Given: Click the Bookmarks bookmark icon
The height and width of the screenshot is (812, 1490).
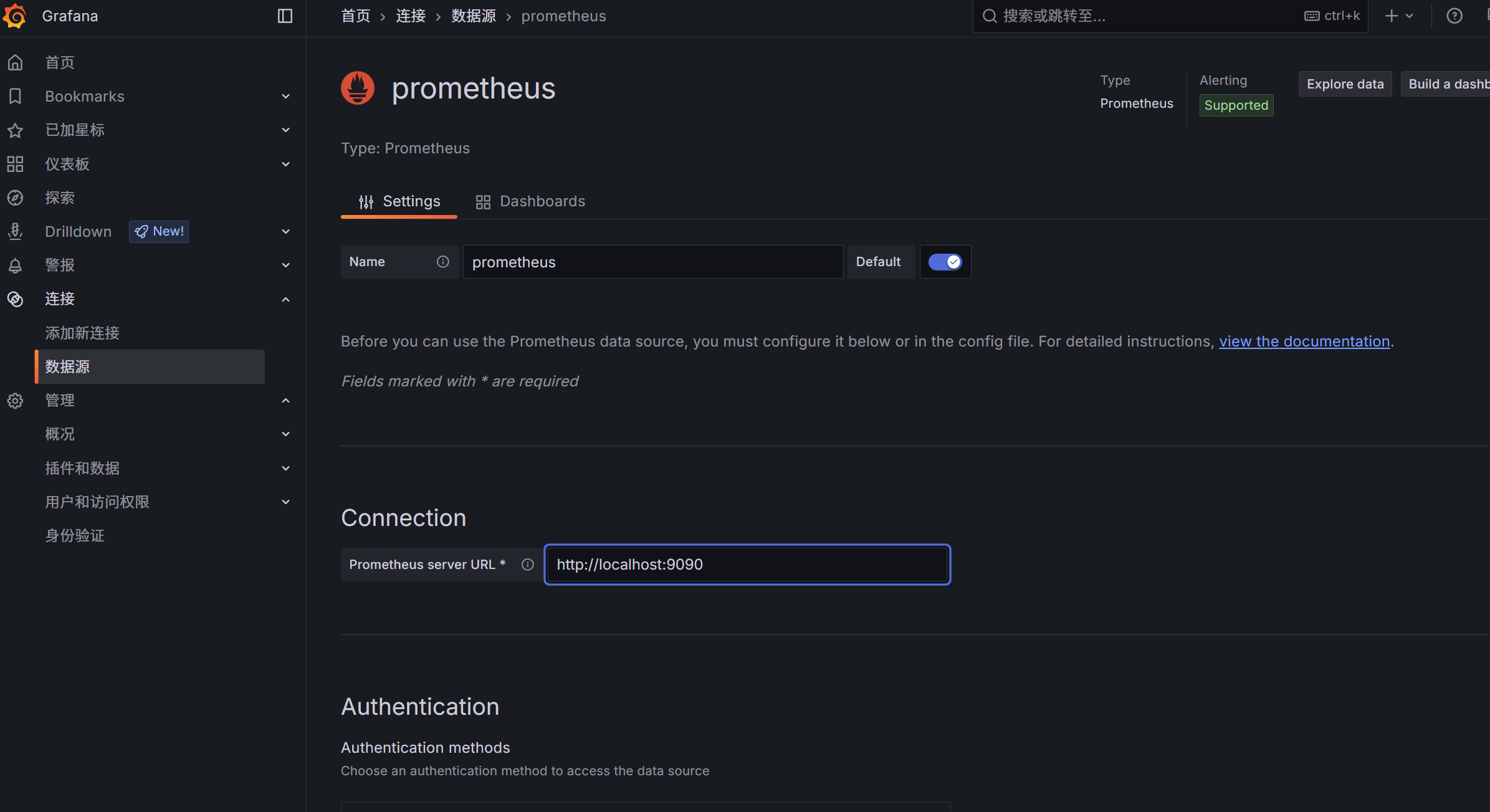Looking at the screenshot, I should pos(16,96).
